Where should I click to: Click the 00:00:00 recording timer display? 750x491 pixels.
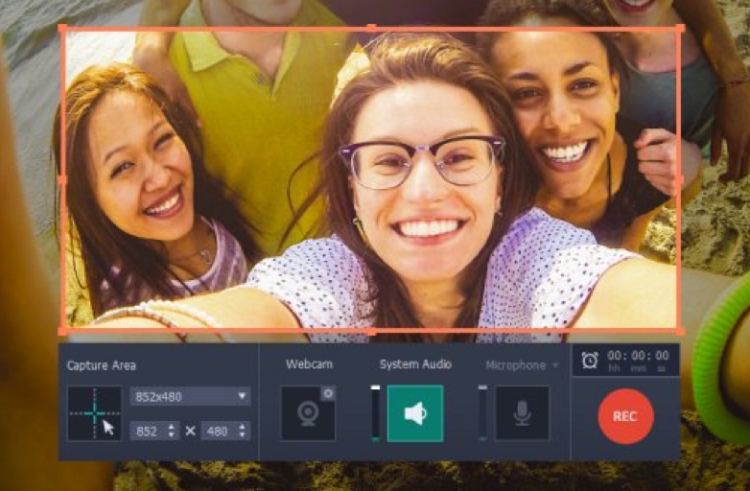point(638,356)
